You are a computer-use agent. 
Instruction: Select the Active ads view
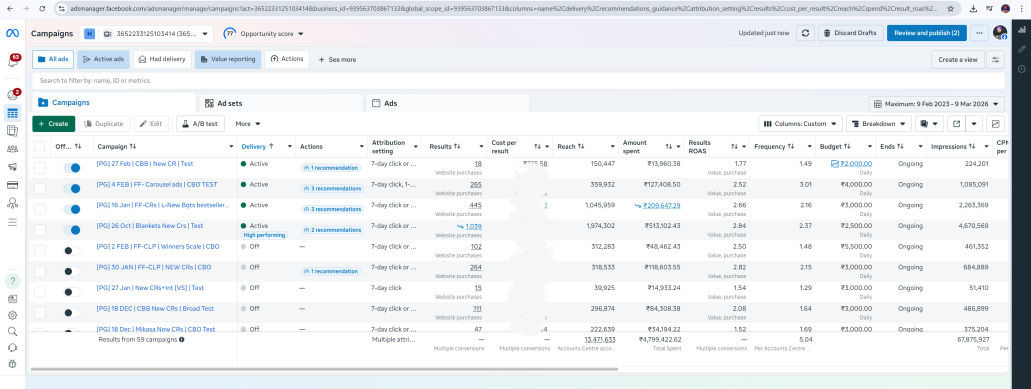pos(103,59)
